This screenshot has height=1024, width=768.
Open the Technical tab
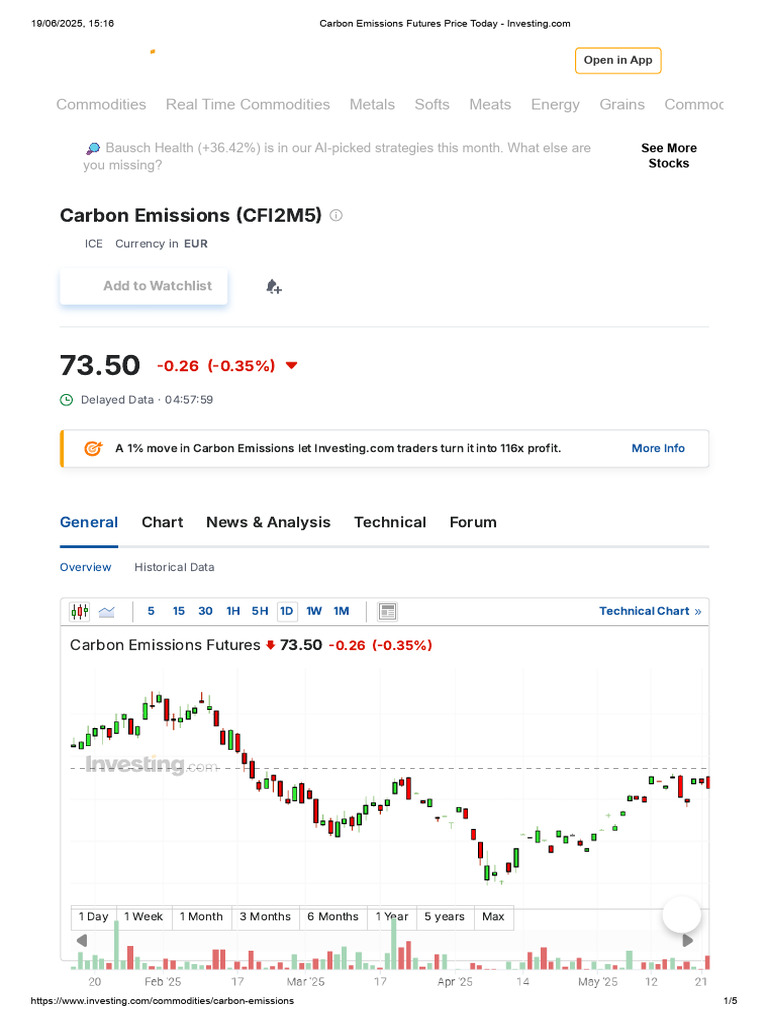pyautogui.click(x=390, y=522)
